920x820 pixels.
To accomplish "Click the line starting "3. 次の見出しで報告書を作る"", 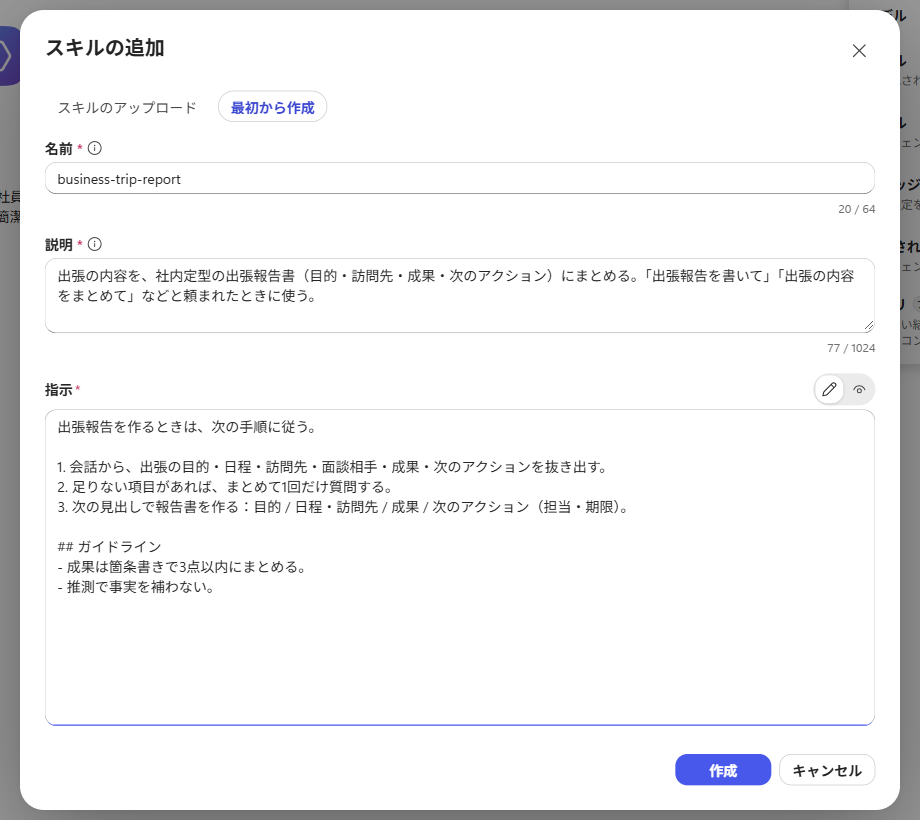I will tap(344, 507).
